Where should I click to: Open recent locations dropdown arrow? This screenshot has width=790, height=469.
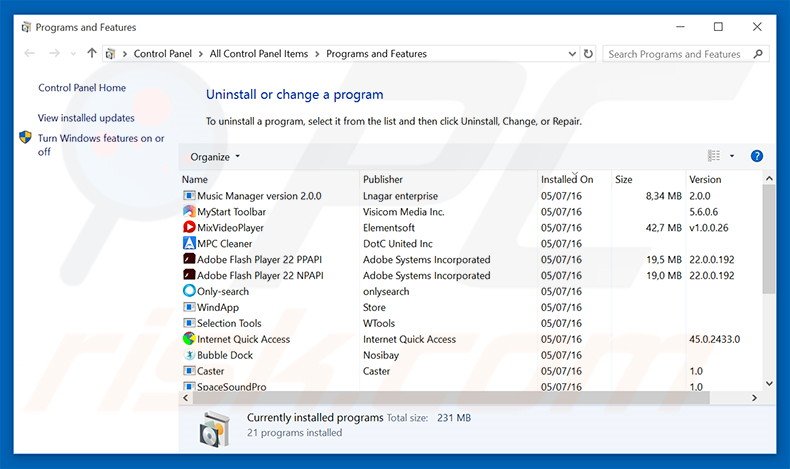(x=73, y=53)
